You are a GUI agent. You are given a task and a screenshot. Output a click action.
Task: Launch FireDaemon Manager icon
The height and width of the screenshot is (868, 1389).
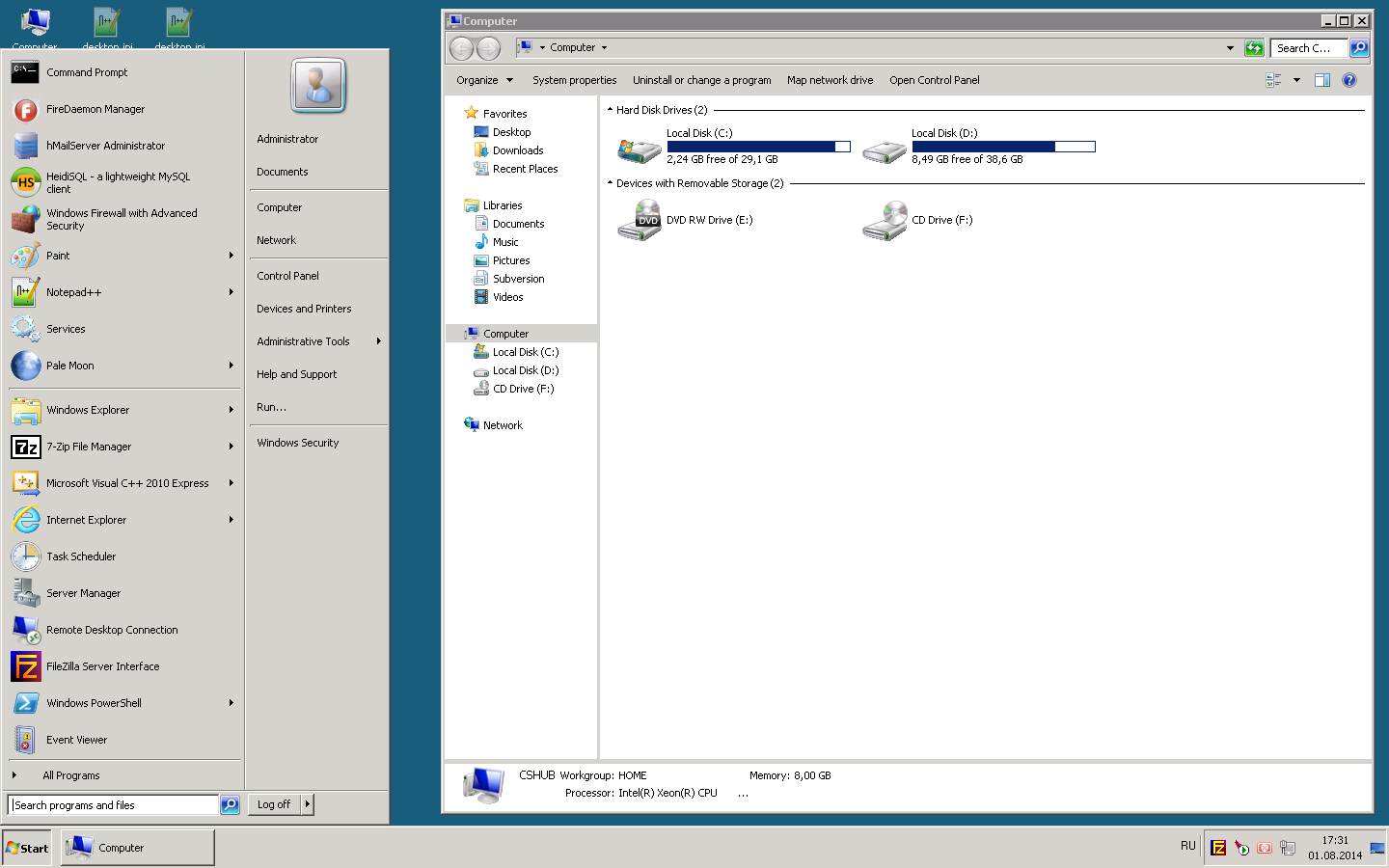coord(25,109)
